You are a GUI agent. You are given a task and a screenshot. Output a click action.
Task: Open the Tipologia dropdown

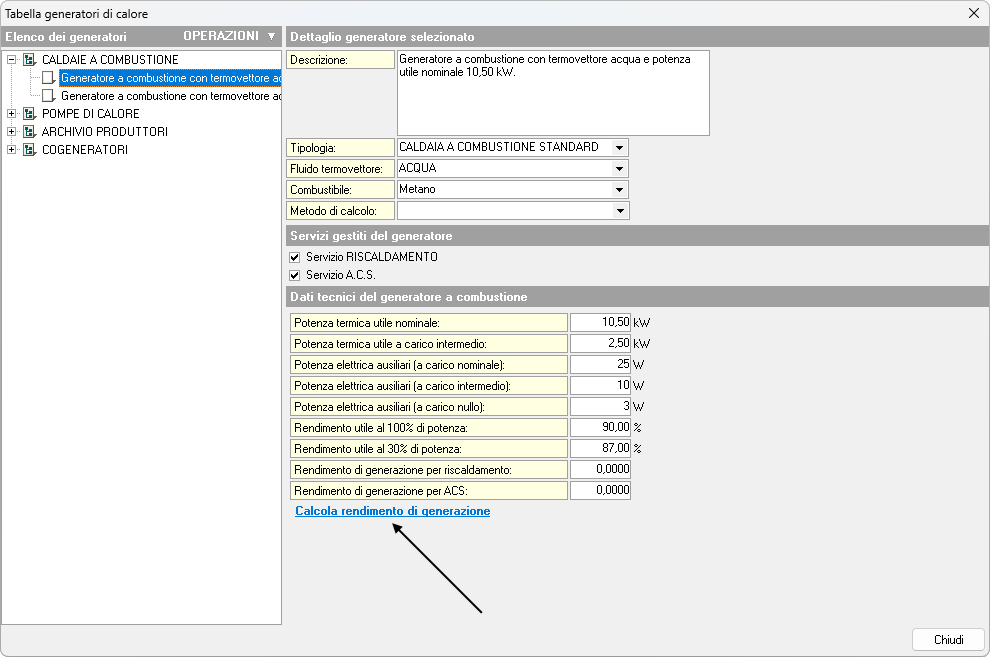coord(620,147)
